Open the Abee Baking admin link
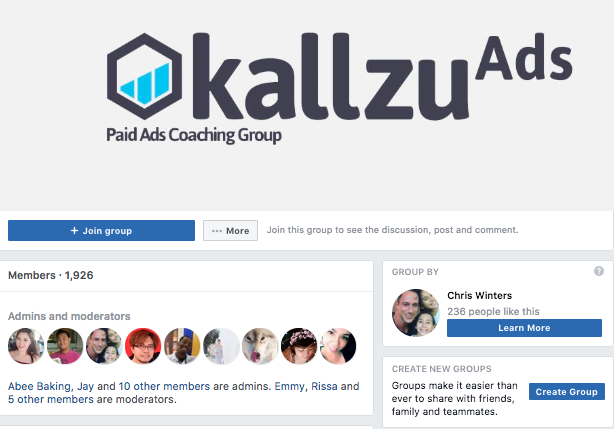The image size is (614, 429). (x=39, y=386)
